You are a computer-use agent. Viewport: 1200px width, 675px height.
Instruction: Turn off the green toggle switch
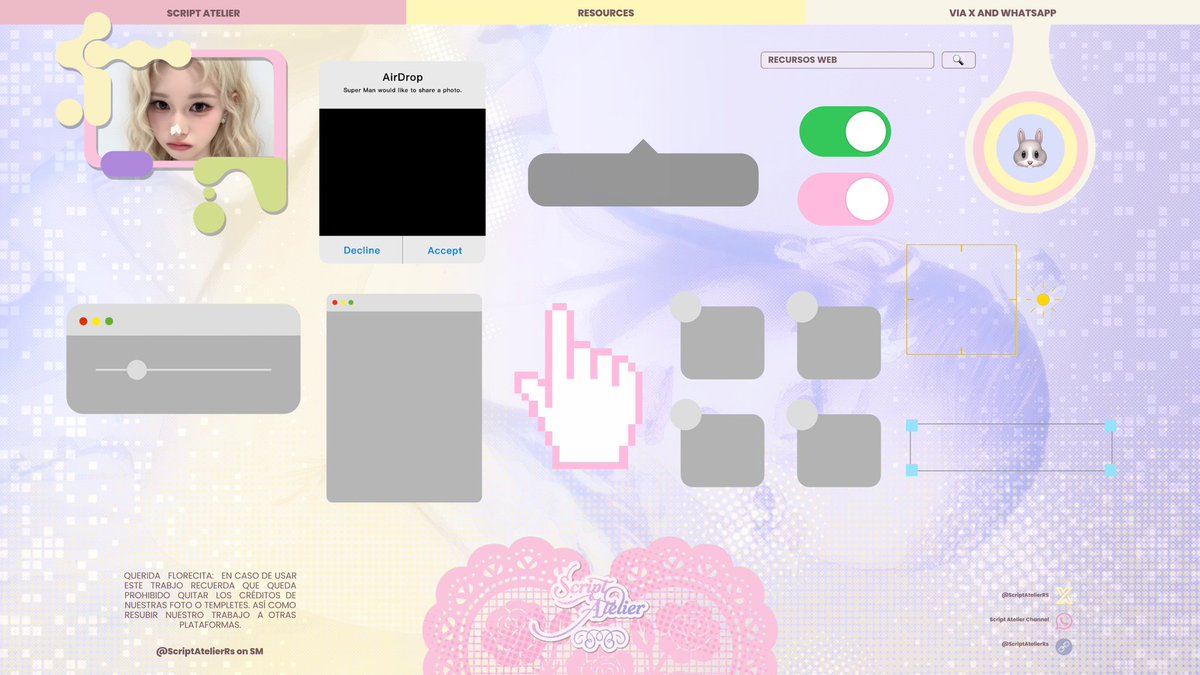coord(845,132)
